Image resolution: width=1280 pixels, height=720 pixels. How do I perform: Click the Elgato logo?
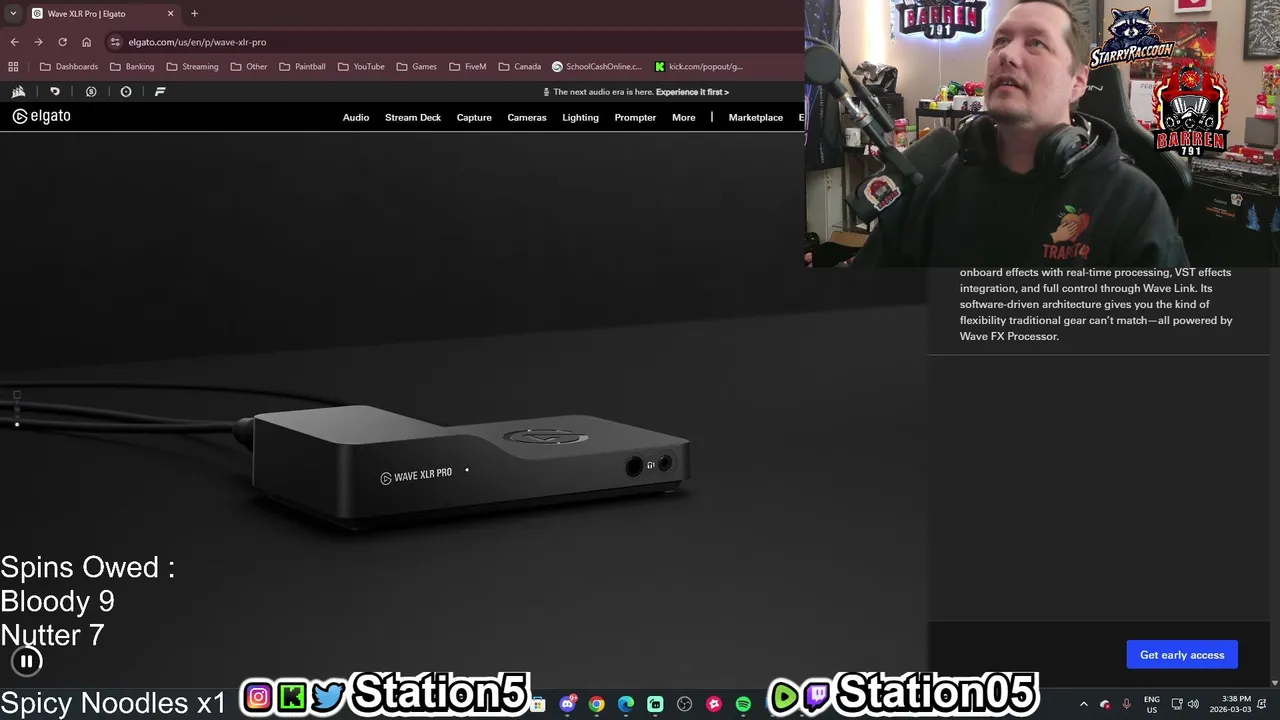tap(42, 116)
